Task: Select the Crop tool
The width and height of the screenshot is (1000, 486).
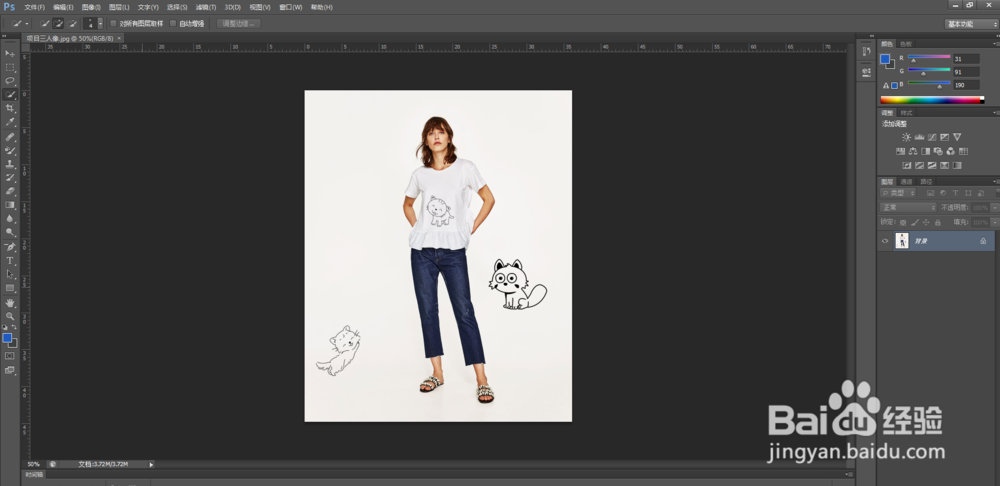Action: coord(10,108)
